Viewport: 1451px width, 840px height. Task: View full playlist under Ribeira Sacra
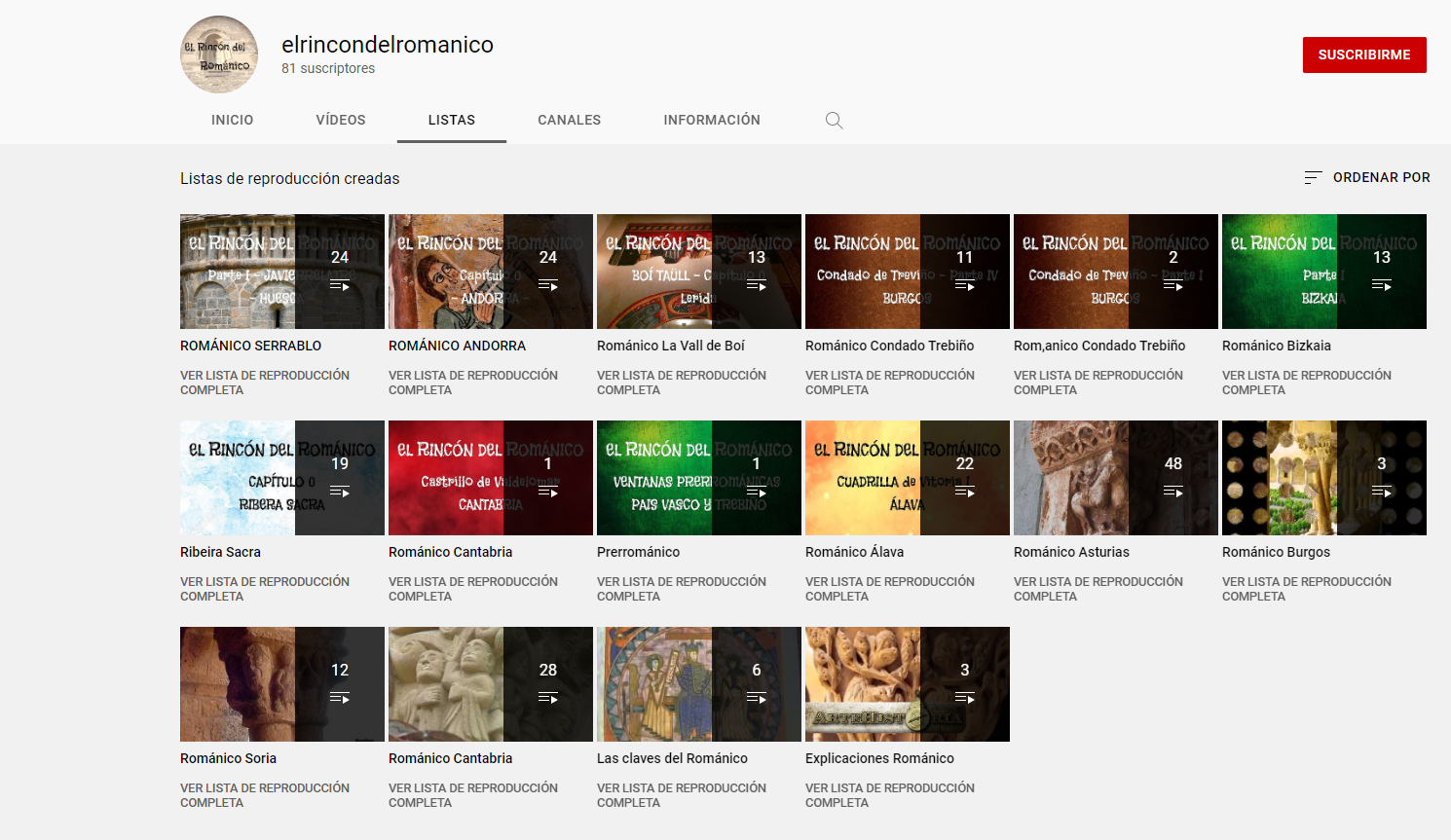(x=265, y=589)
